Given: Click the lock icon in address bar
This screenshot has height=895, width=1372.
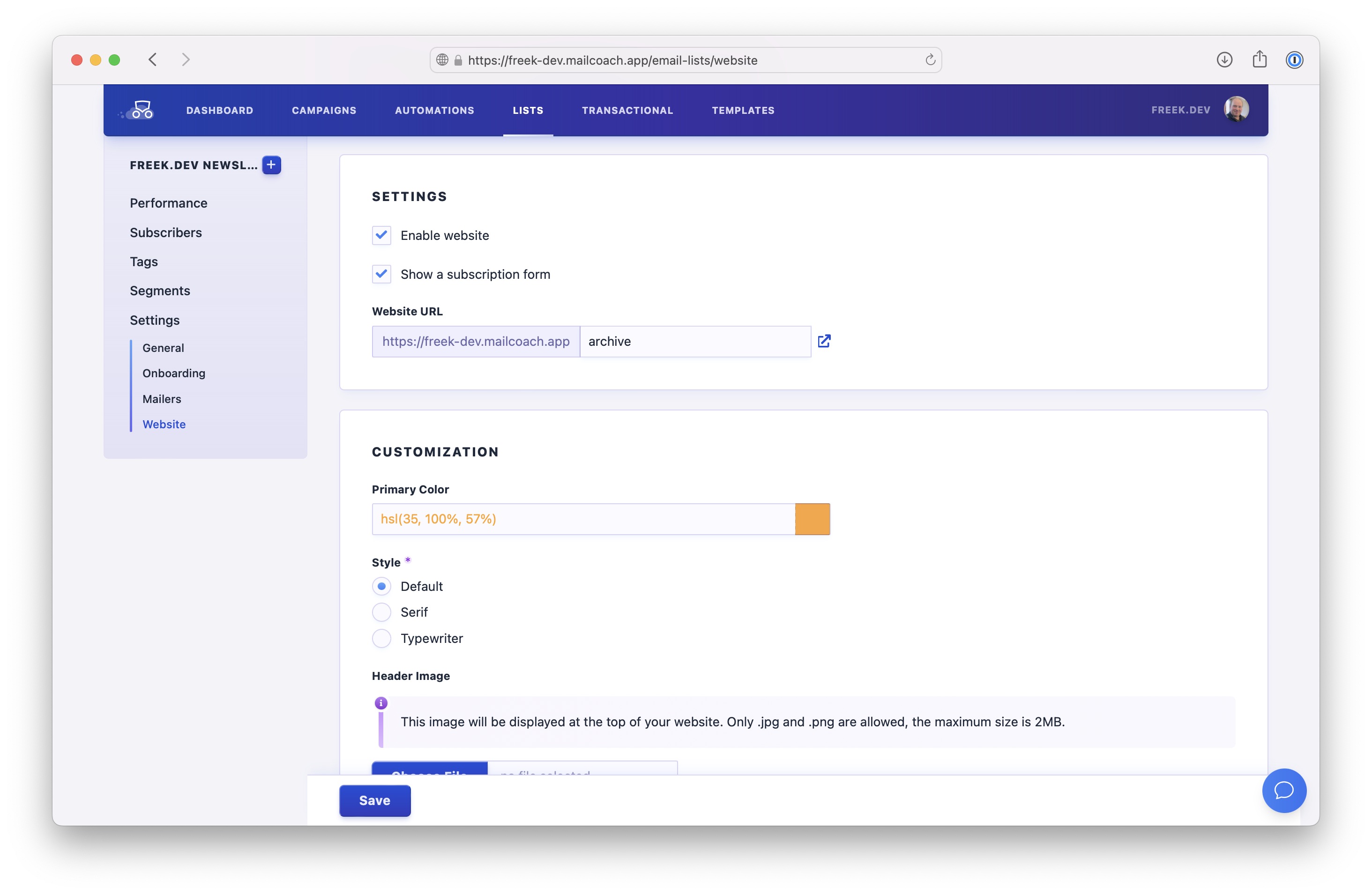Looking at the screenshot, I should (x=458, y=60).
